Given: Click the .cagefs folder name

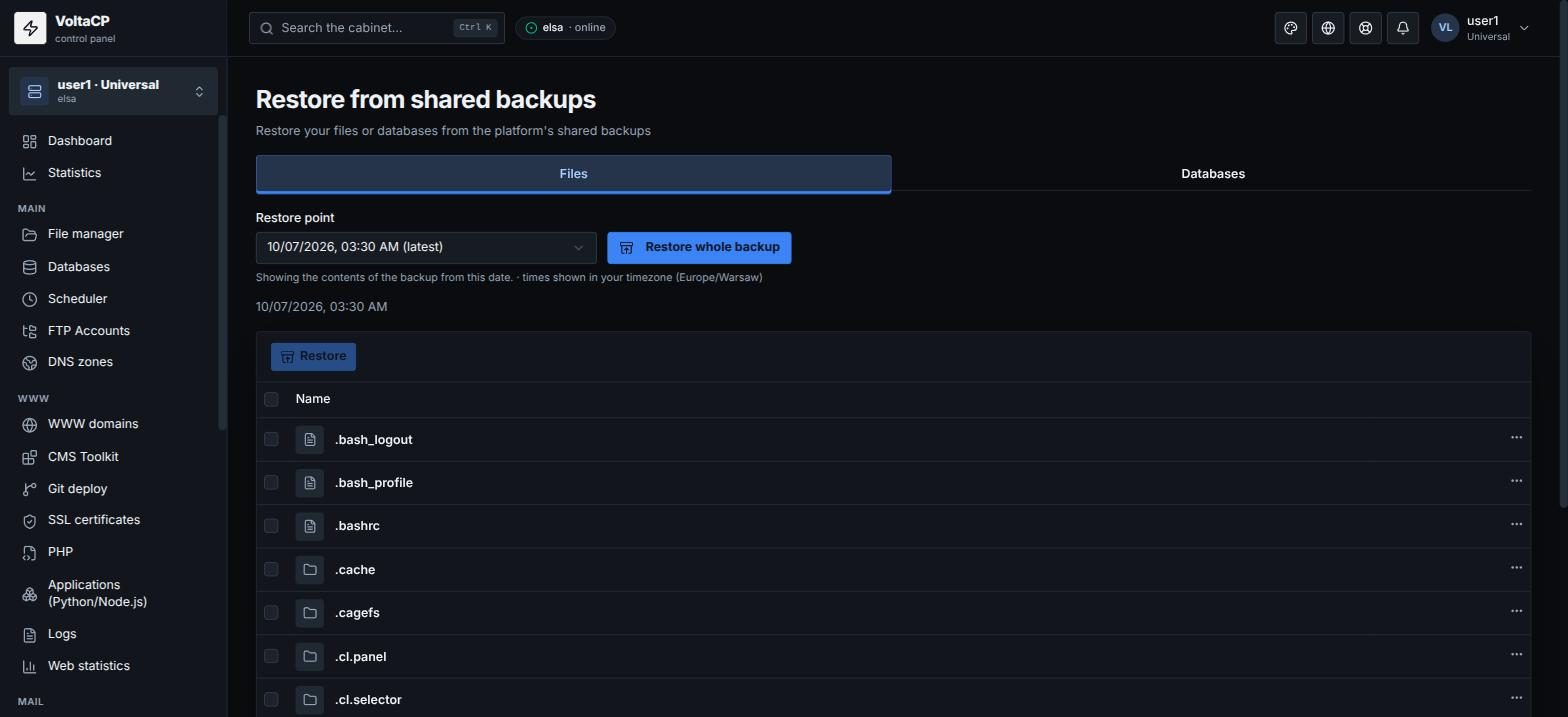Looking at the screenshot, I should coord(357,613).
